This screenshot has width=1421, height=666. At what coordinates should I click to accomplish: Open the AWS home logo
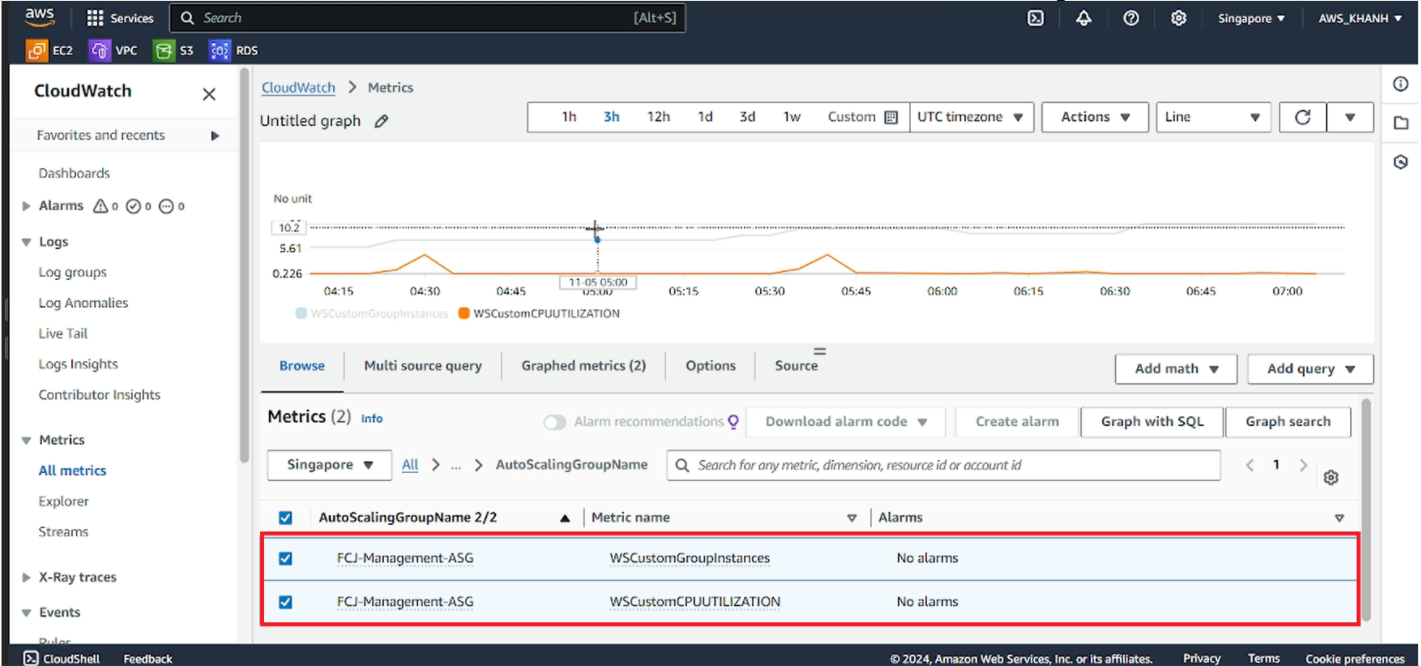40,17
